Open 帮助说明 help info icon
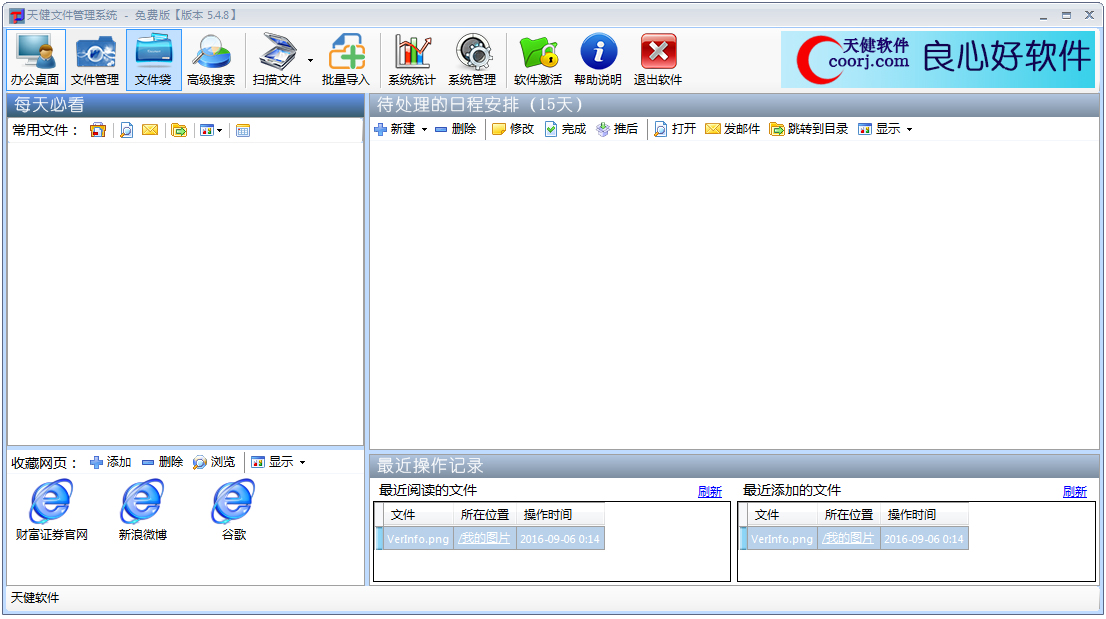The height and width of the screenshot is (619, 1106). 598,59
